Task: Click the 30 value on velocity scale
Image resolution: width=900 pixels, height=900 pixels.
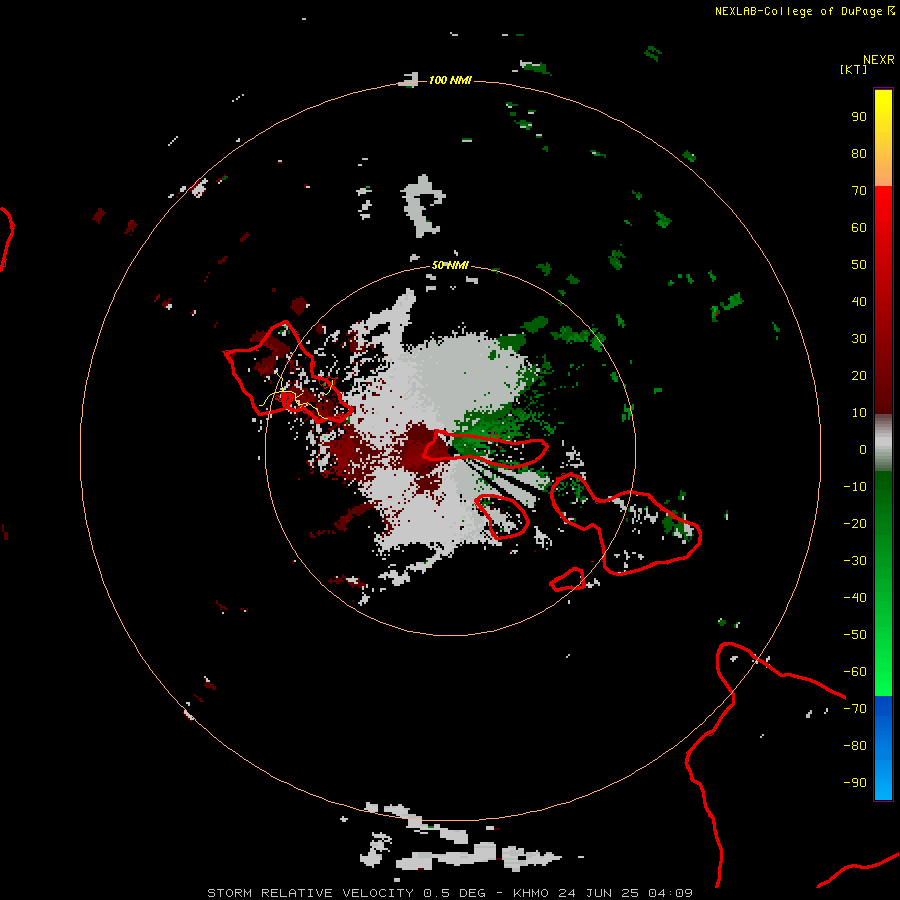Action: (x=859, y=339)
